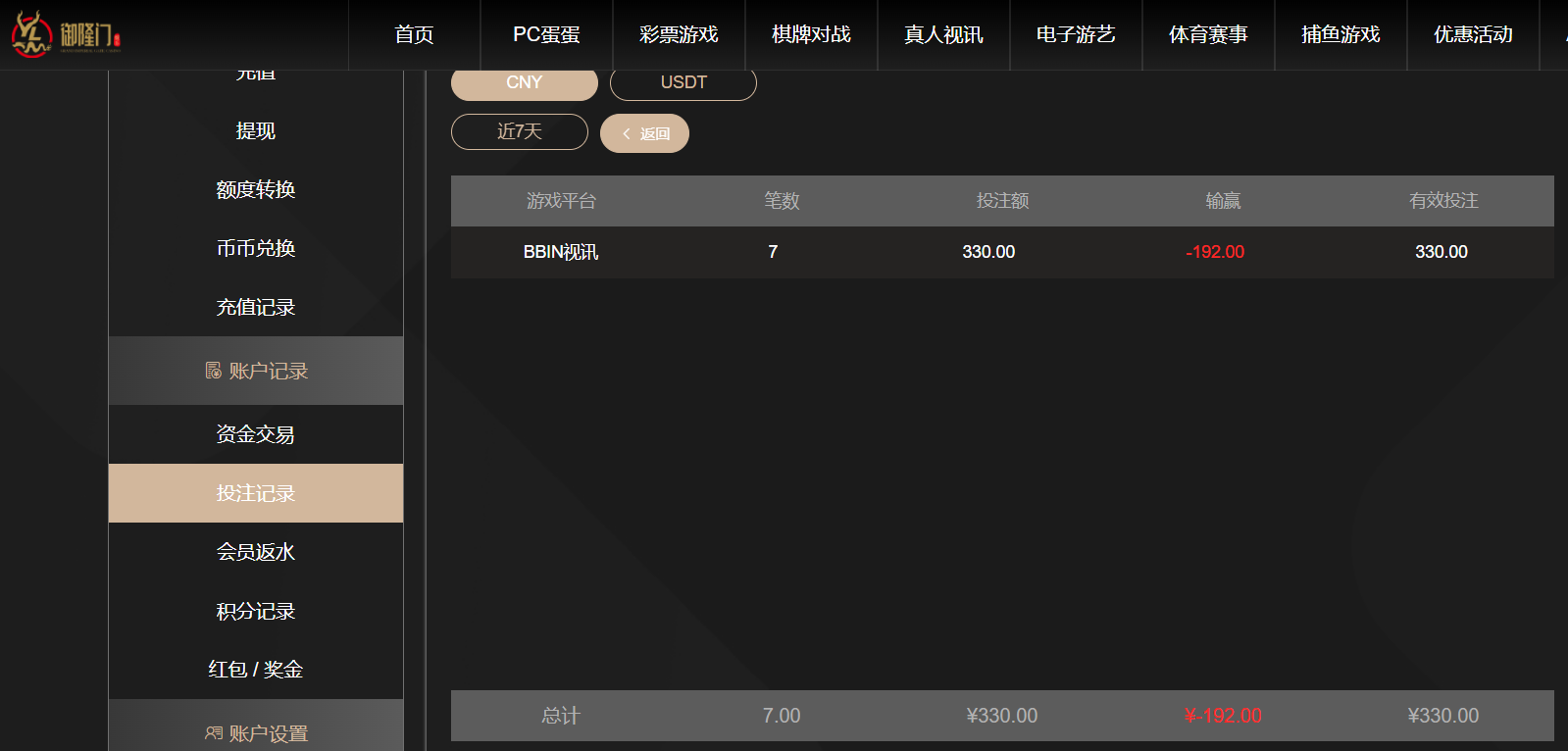Go to 额度转换 in sidebar
This screenshot has width=1568, height=751.
point(256,189)
